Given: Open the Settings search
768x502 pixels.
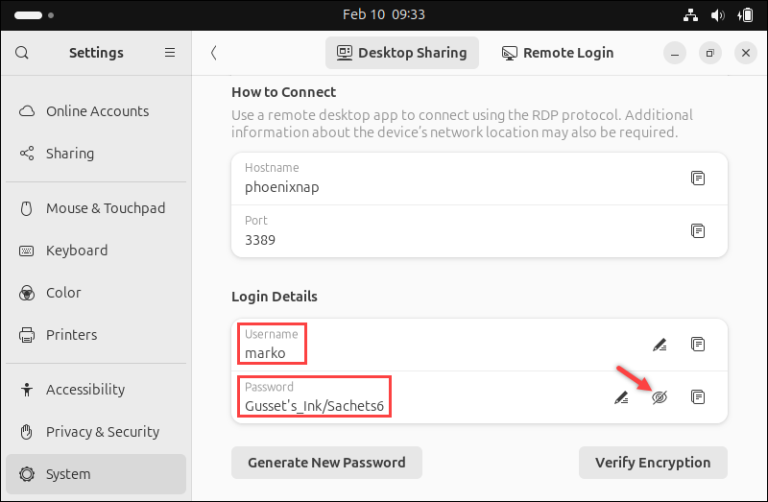Looking at the screenshot, I should (22, 53).
